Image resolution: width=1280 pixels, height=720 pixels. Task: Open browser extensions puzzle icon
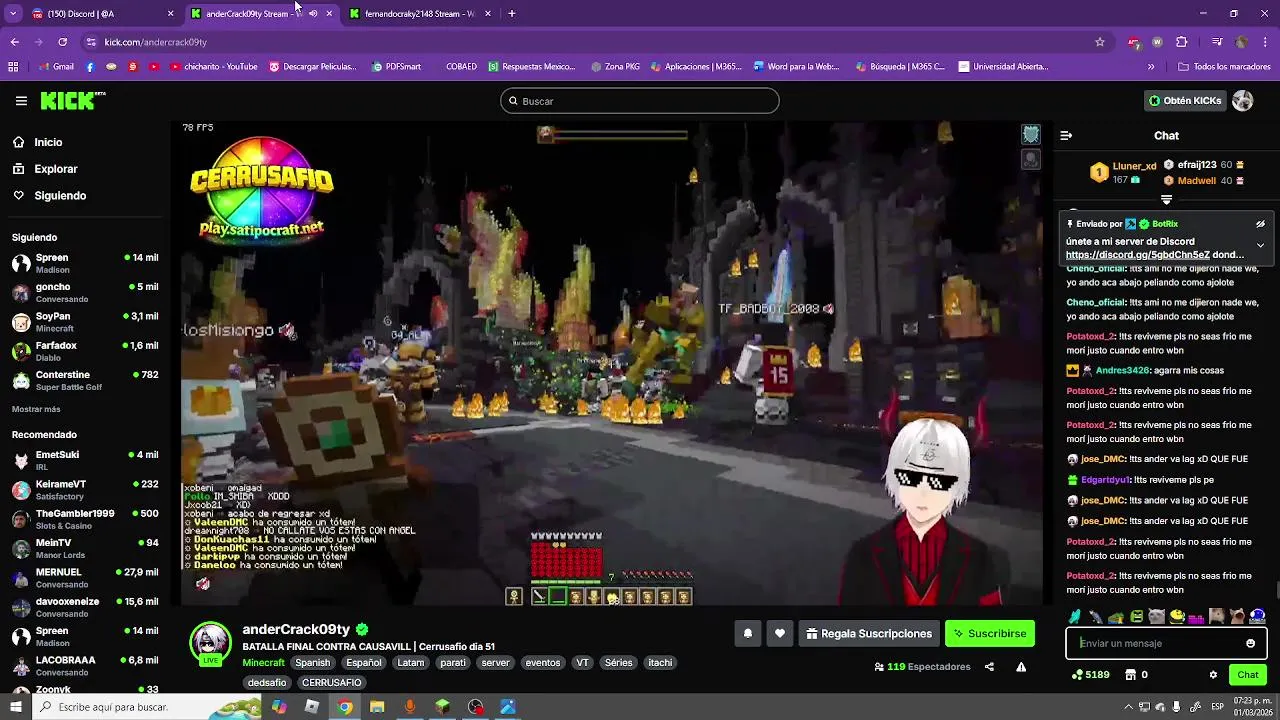pos(1181,42)
